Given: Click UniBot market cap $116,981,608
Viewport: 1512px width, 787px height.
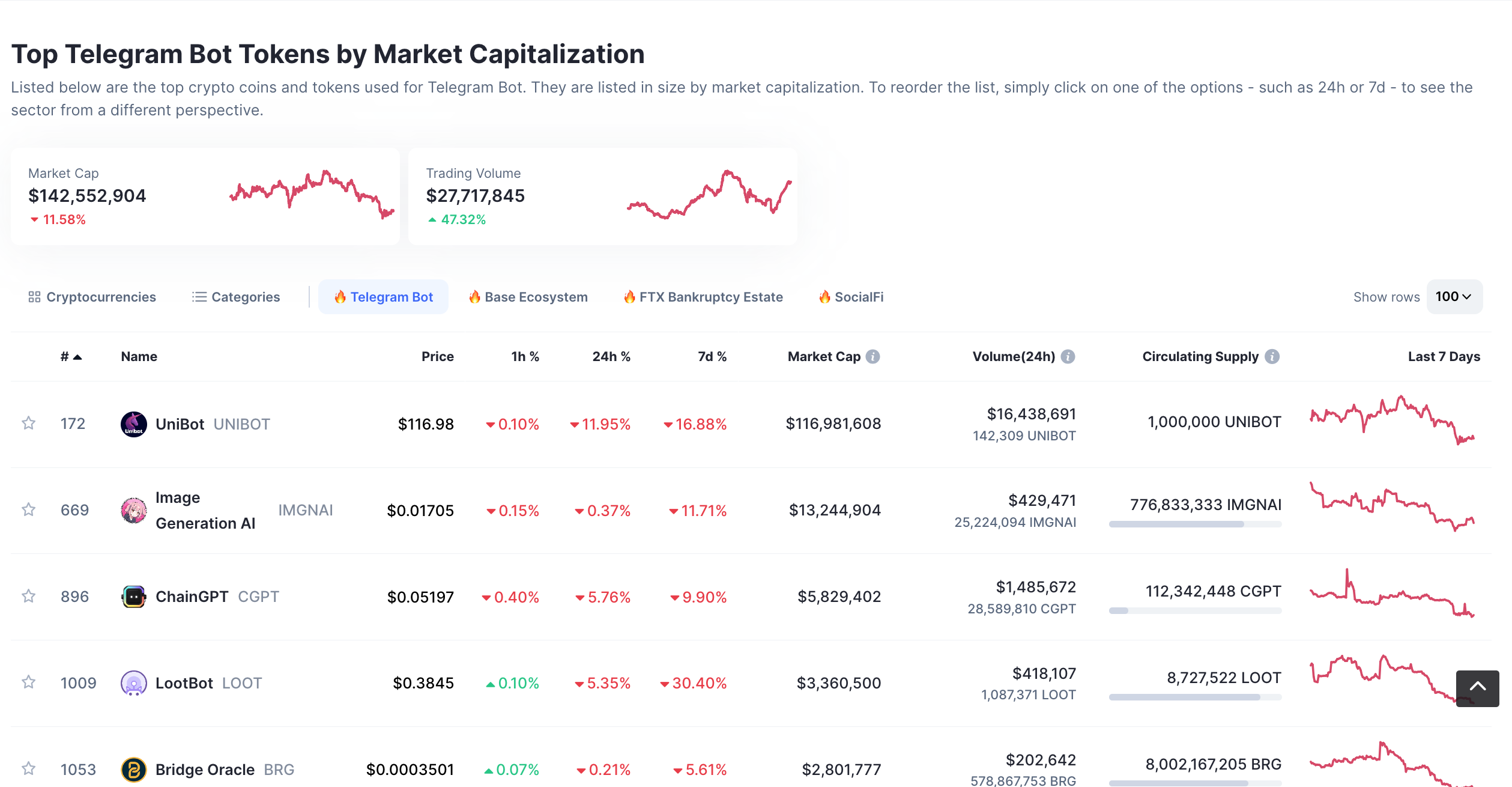Looking at the screenshot, I should (x=833, y=424).
